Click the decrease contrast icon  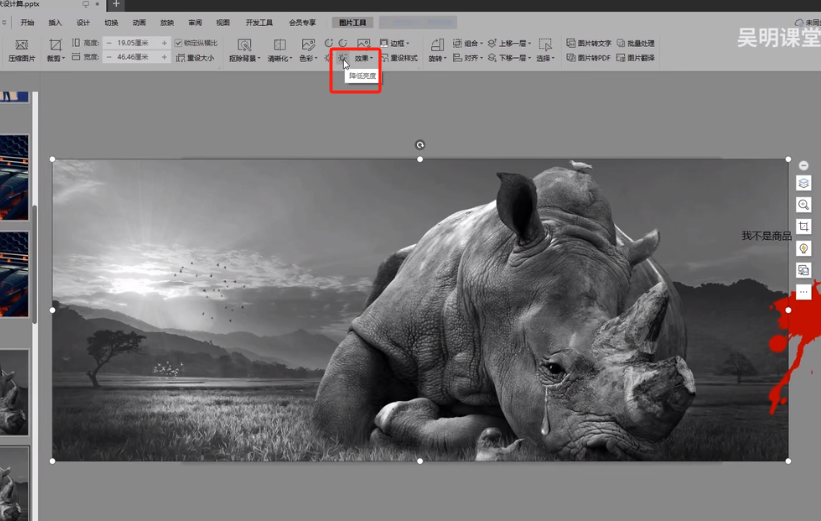pyautogui.click(x=342, y=43)
